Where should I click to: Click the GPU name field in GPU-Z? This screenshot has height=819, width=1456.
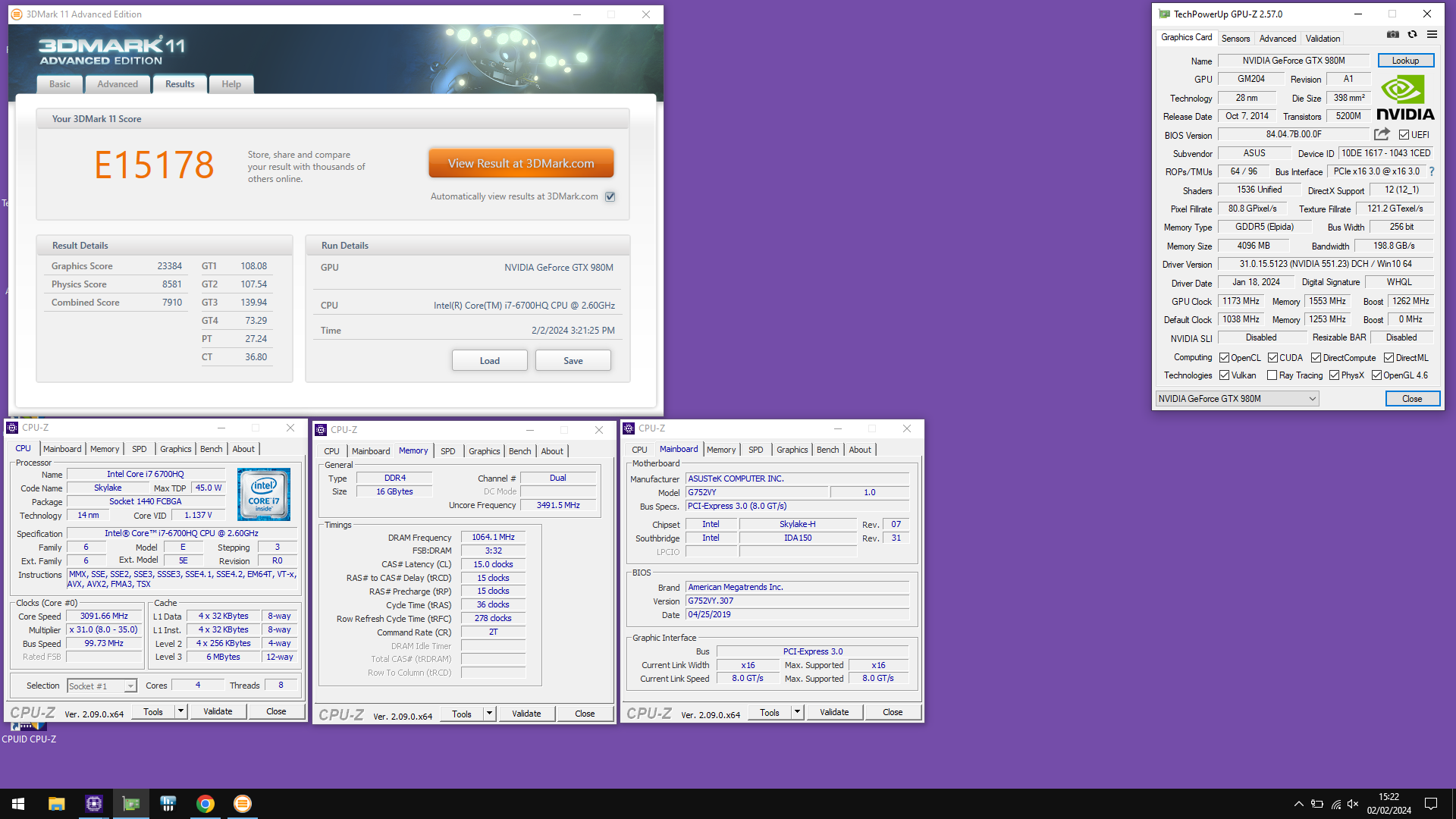tap(1294, 61)
